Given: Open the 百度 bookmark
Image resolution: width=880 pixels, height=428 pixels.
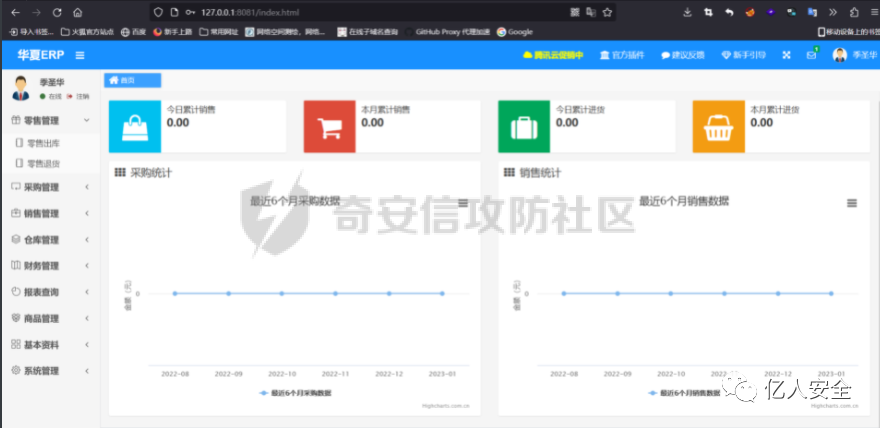Looking at the screenshot, I should [x=134, y=32].
